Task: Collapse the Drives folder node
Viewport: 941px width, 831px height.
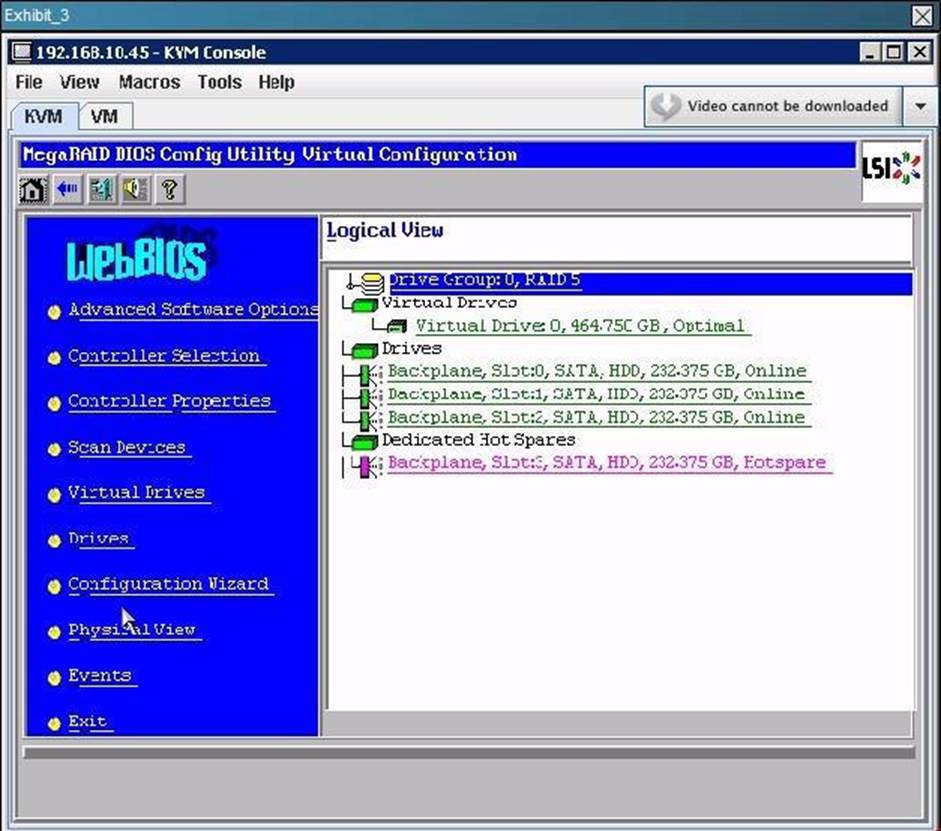Action: tap(359, 349)
